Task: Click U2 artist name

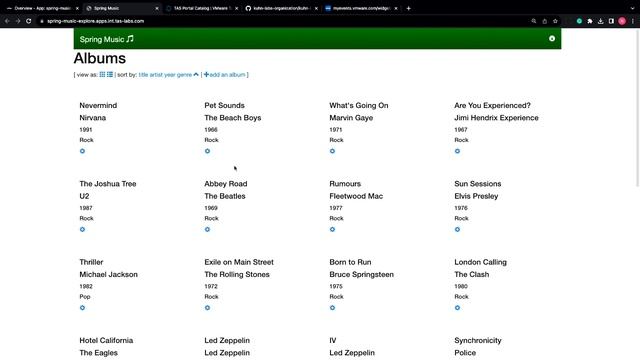Action: coord(84,196)
